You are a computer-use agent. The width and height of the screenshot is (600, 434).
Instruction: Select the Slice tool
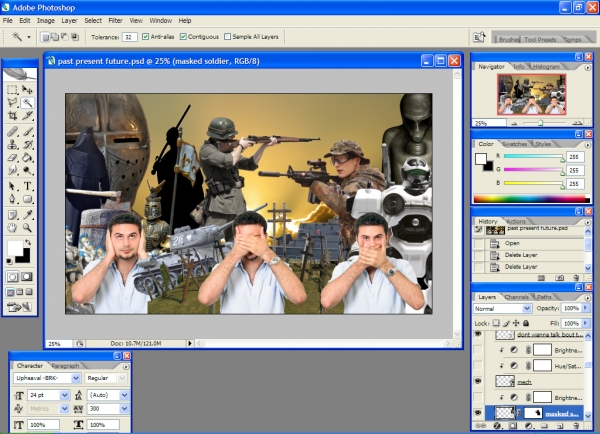click(27, 115)
